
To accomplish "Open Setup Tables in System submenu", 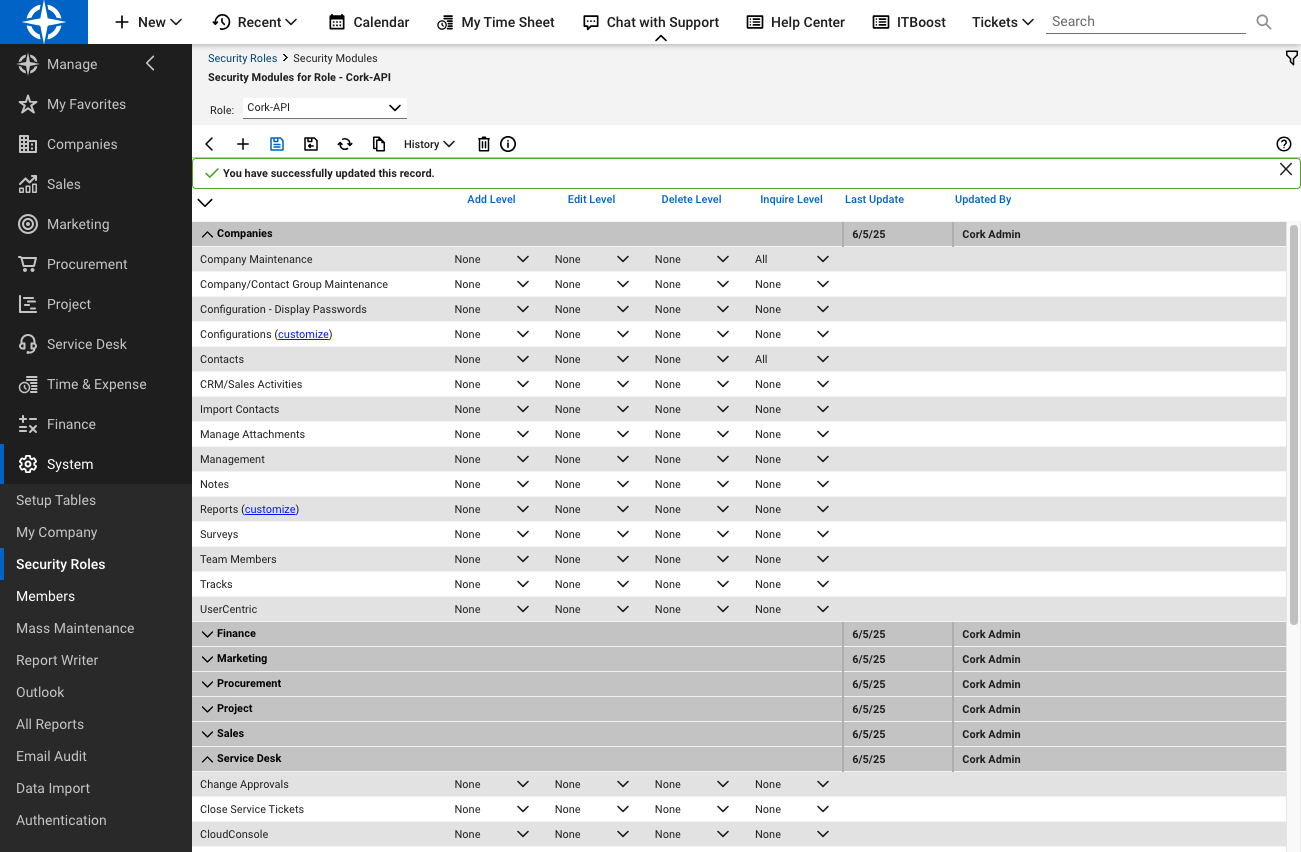I will [x=56, y=500].
